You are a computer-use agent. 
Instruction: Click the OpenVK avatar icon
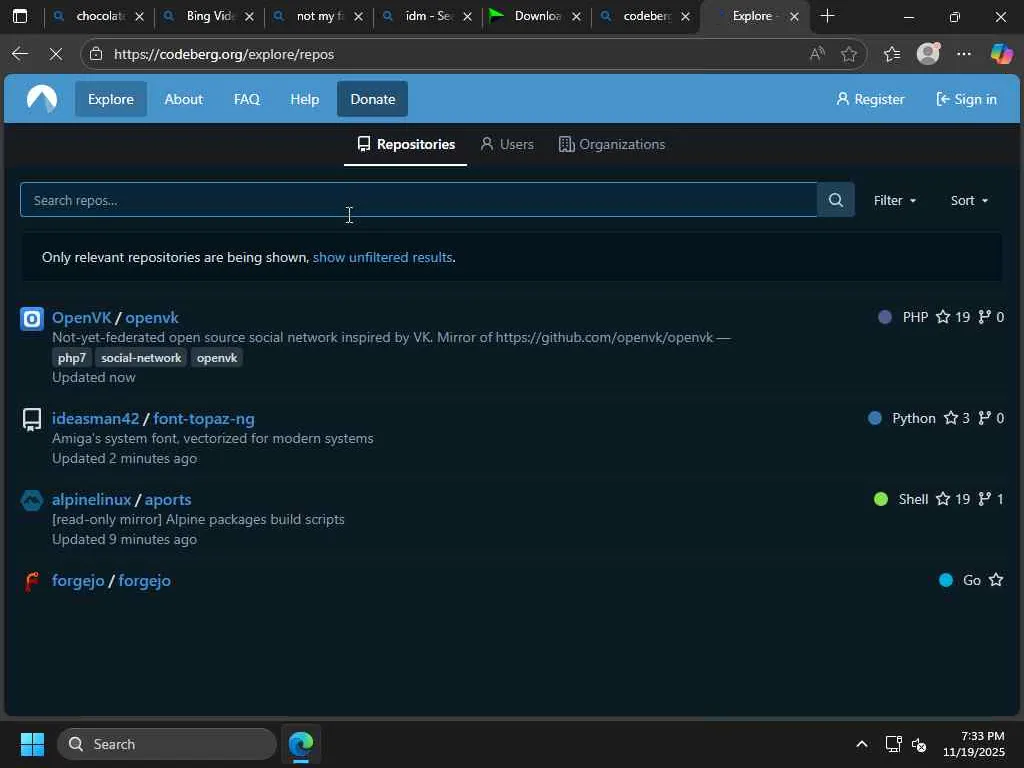coord(32,319)
